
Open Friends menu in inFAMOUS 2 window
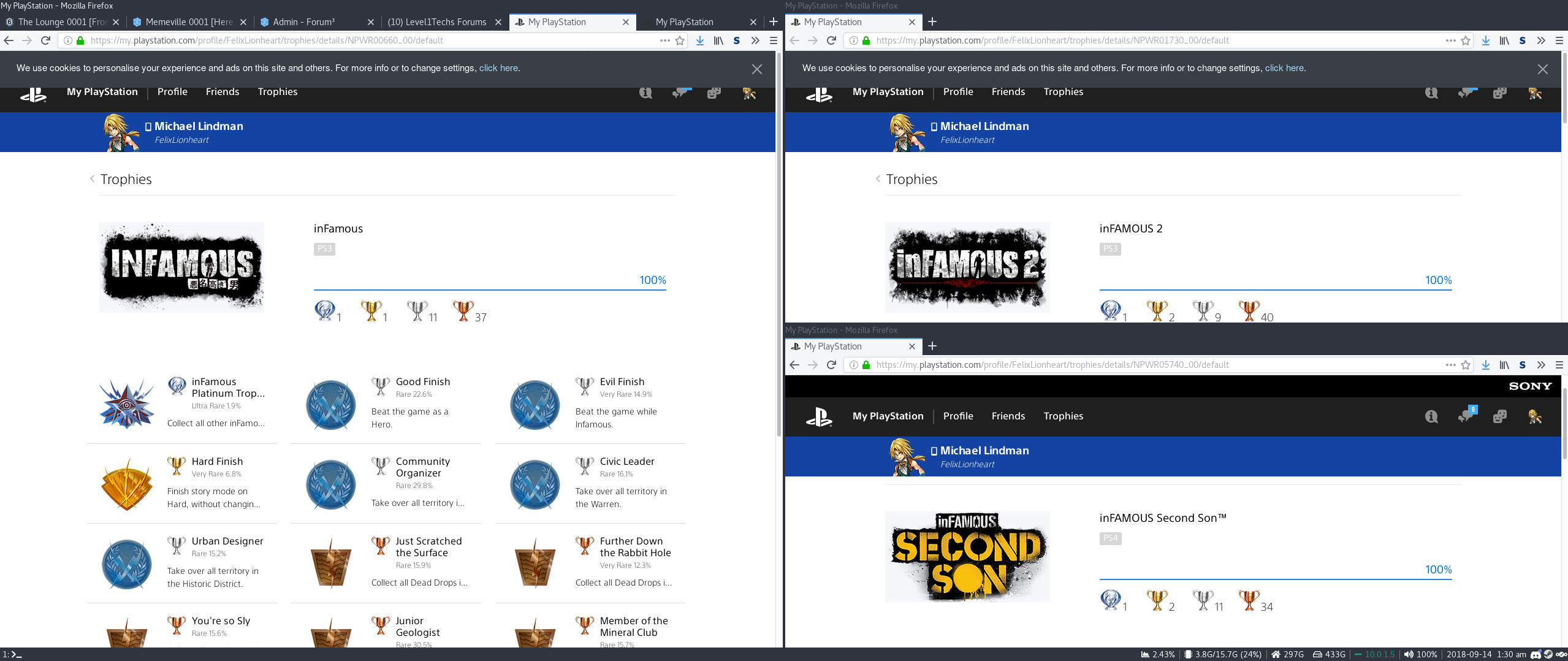click(x=1008, y=91)
